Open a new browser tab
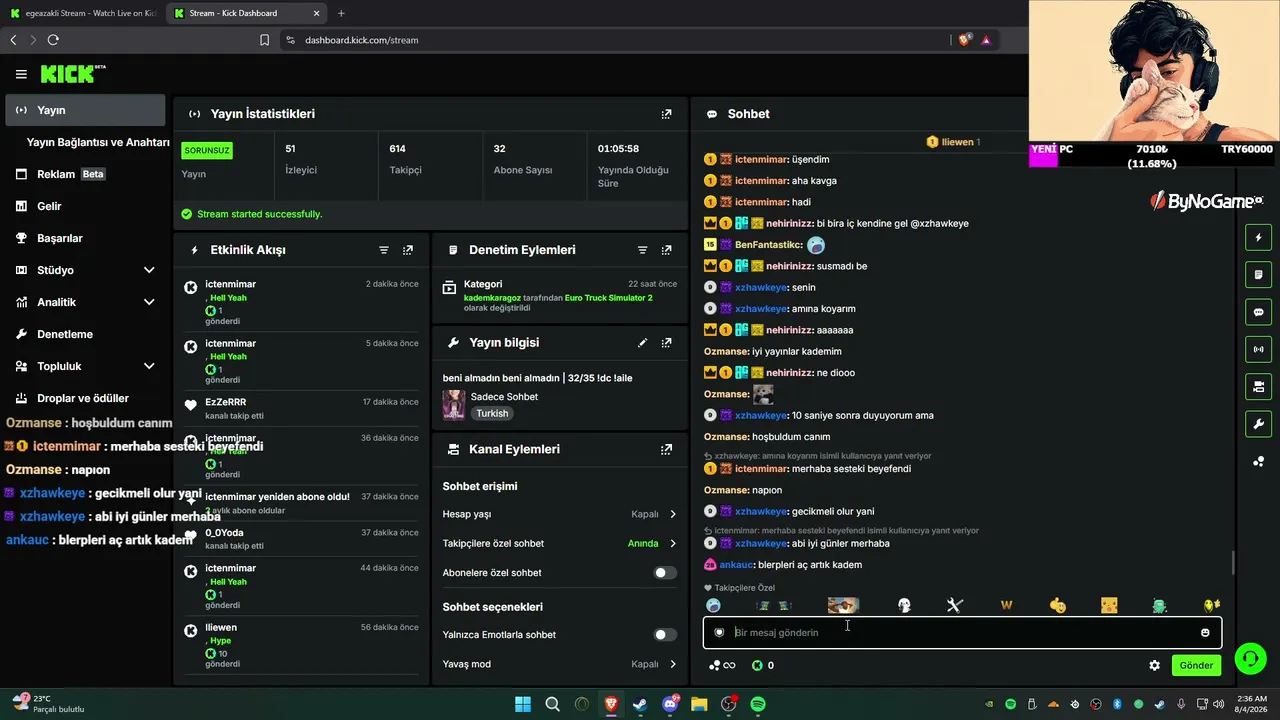1280x720 pixels. pos(341,13)
